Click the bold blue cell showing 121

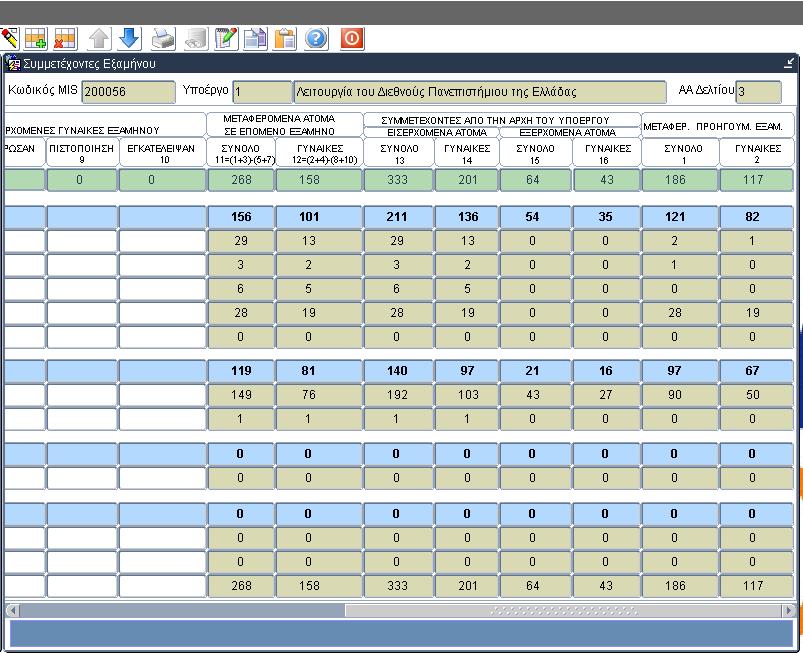pyautogui.click(x=680, y=217)
